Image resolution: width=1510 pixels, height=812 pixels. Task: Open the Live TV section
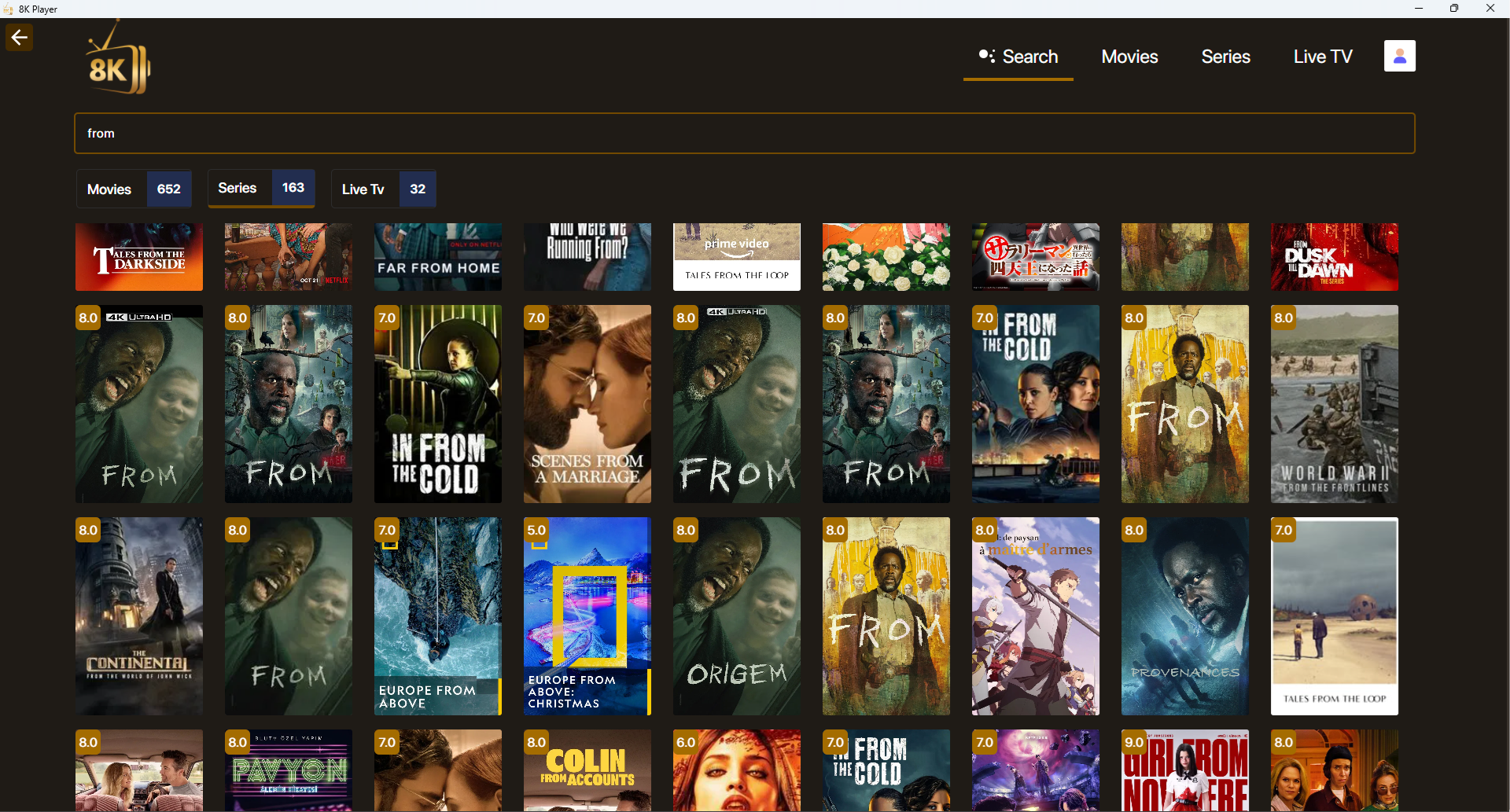[x=1323, y=57]
